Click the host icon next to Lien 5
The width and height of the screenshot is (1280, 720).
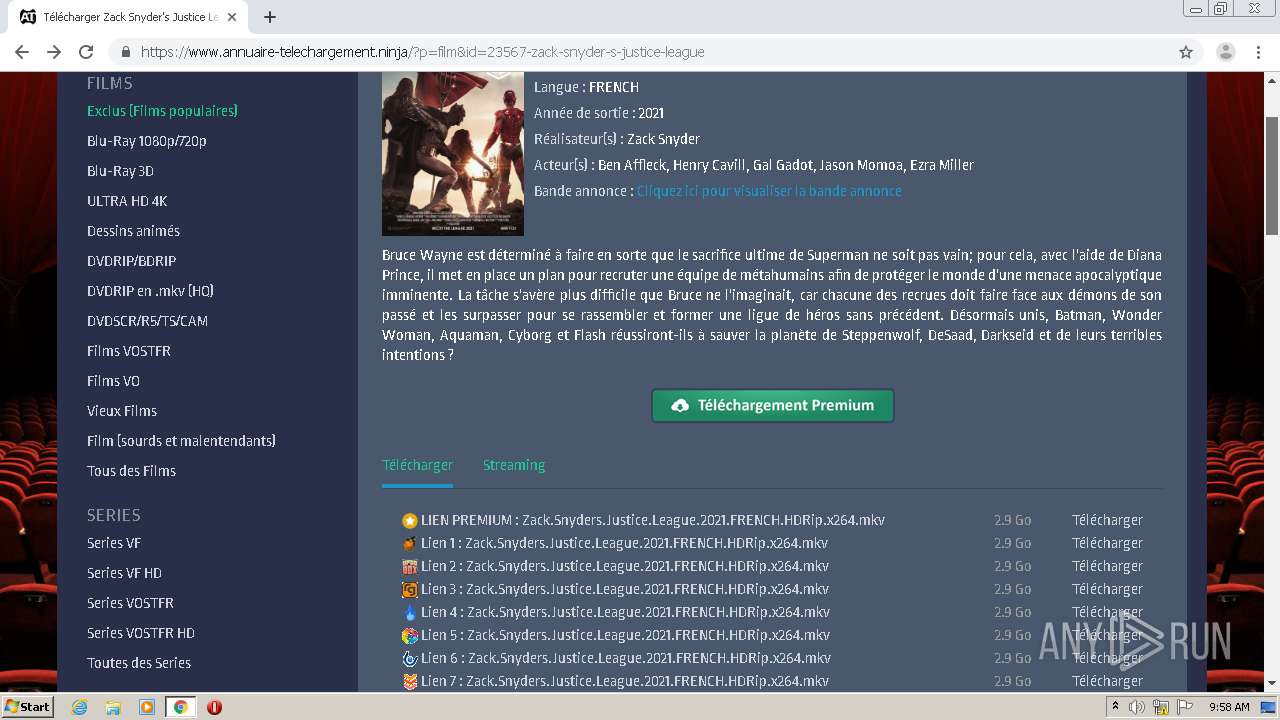410,636
